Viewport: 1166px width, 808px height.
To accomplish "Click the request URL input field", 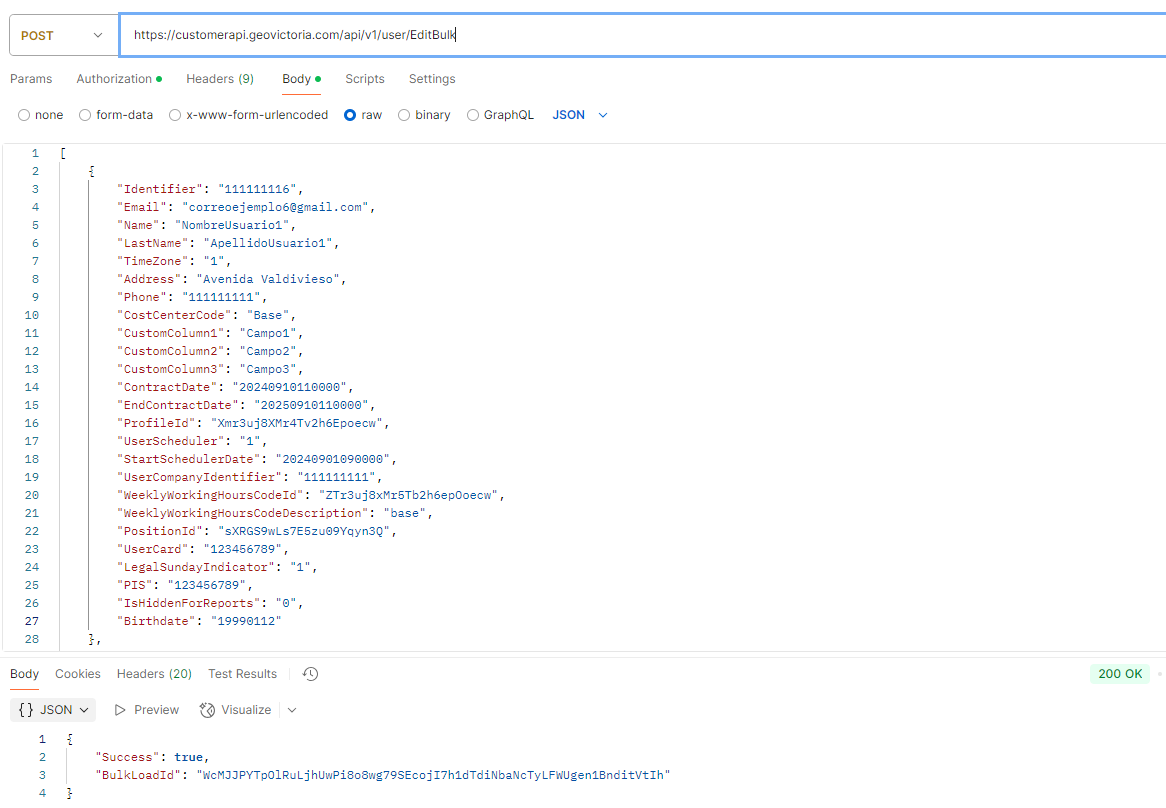I will [640, 35].
